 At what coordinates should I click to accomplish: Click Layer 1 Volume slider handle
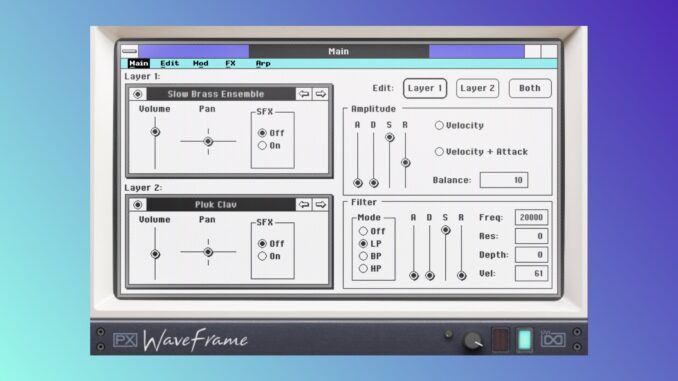coord(155,132)
